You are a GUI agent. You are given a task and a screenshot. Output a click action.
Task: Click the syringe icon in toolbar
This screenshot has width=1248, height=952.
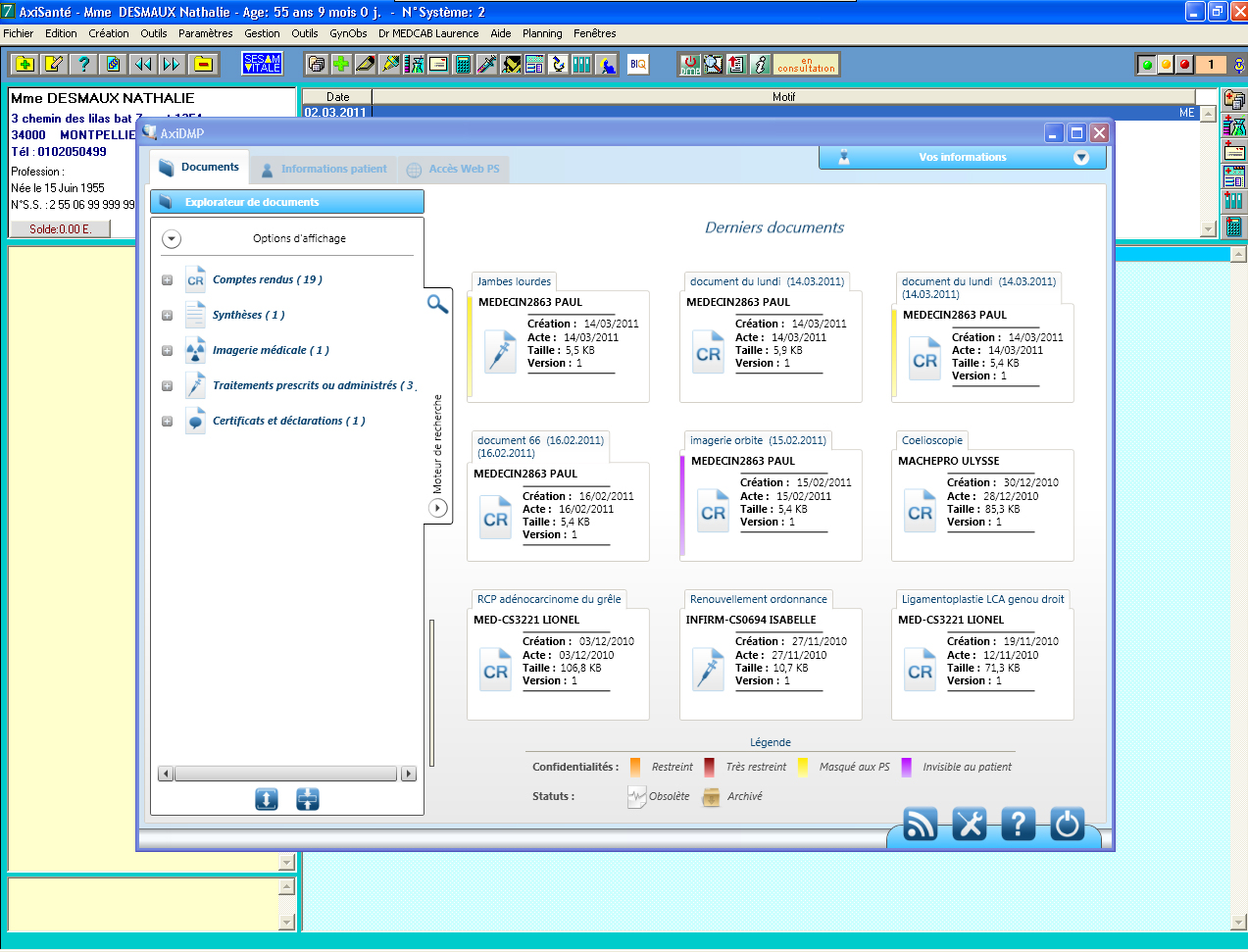[x=486, y=65]
